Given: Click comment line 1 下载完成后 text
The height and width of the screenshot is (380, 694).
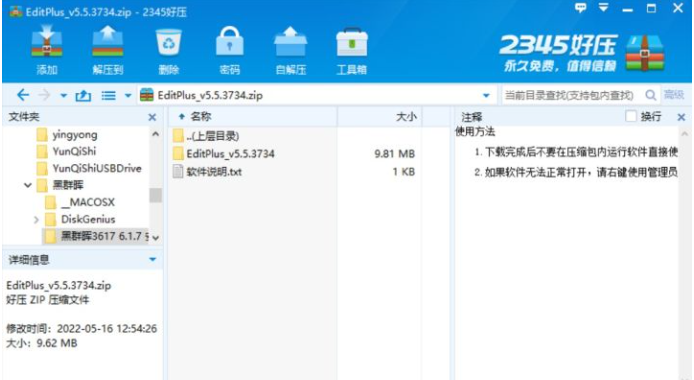Looking at the screenshot, I should tap(576, 152).
